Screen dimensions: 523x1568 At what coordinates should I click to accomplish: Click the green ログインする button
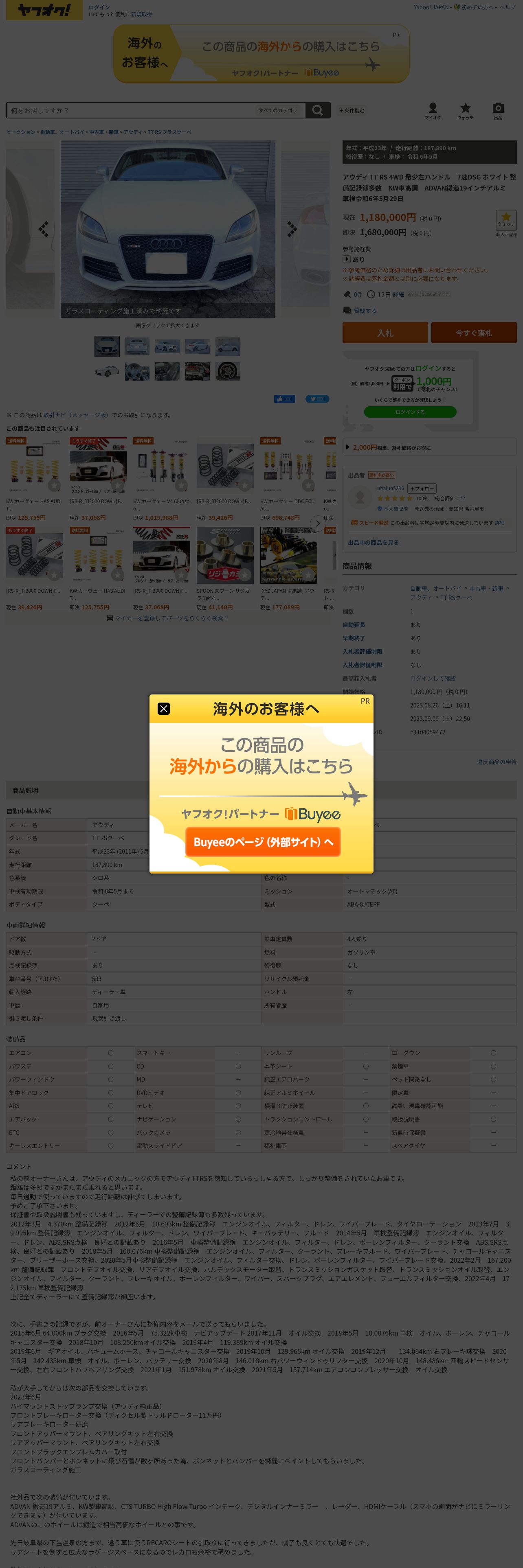[410, 412]
